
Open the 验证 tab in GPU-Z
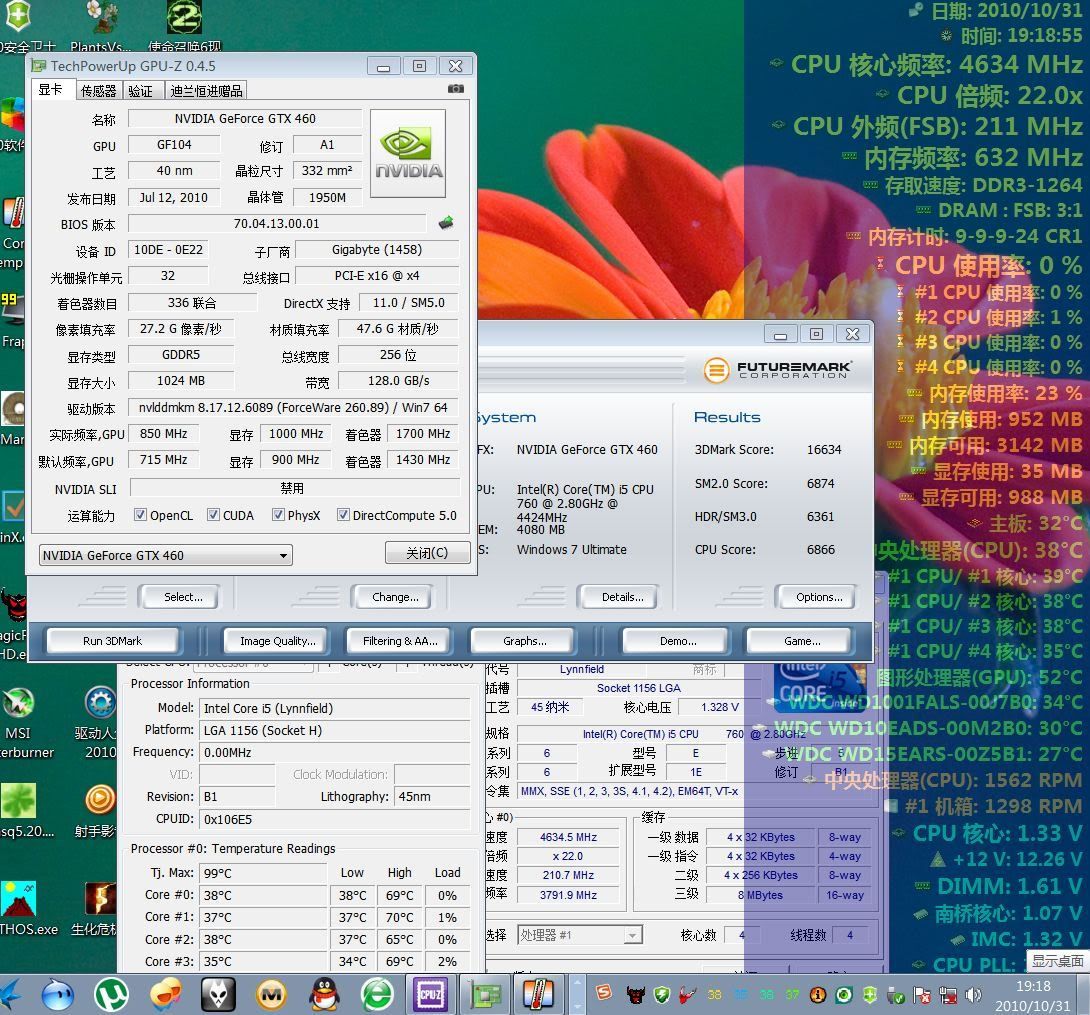[x=140, y=91]
